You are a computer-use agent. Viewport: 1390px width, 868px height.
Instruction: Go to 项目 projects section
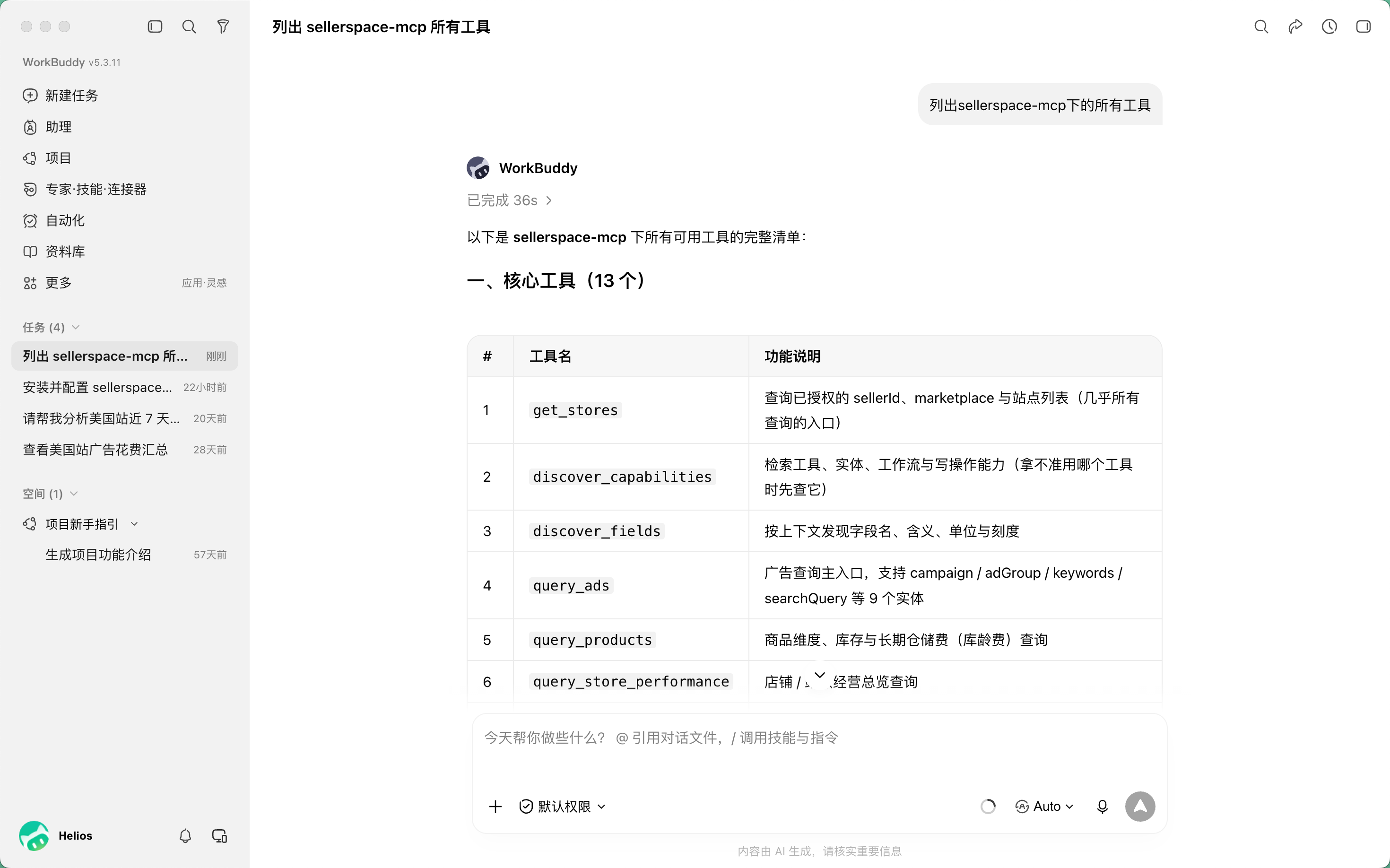click(x=48, y=158)
